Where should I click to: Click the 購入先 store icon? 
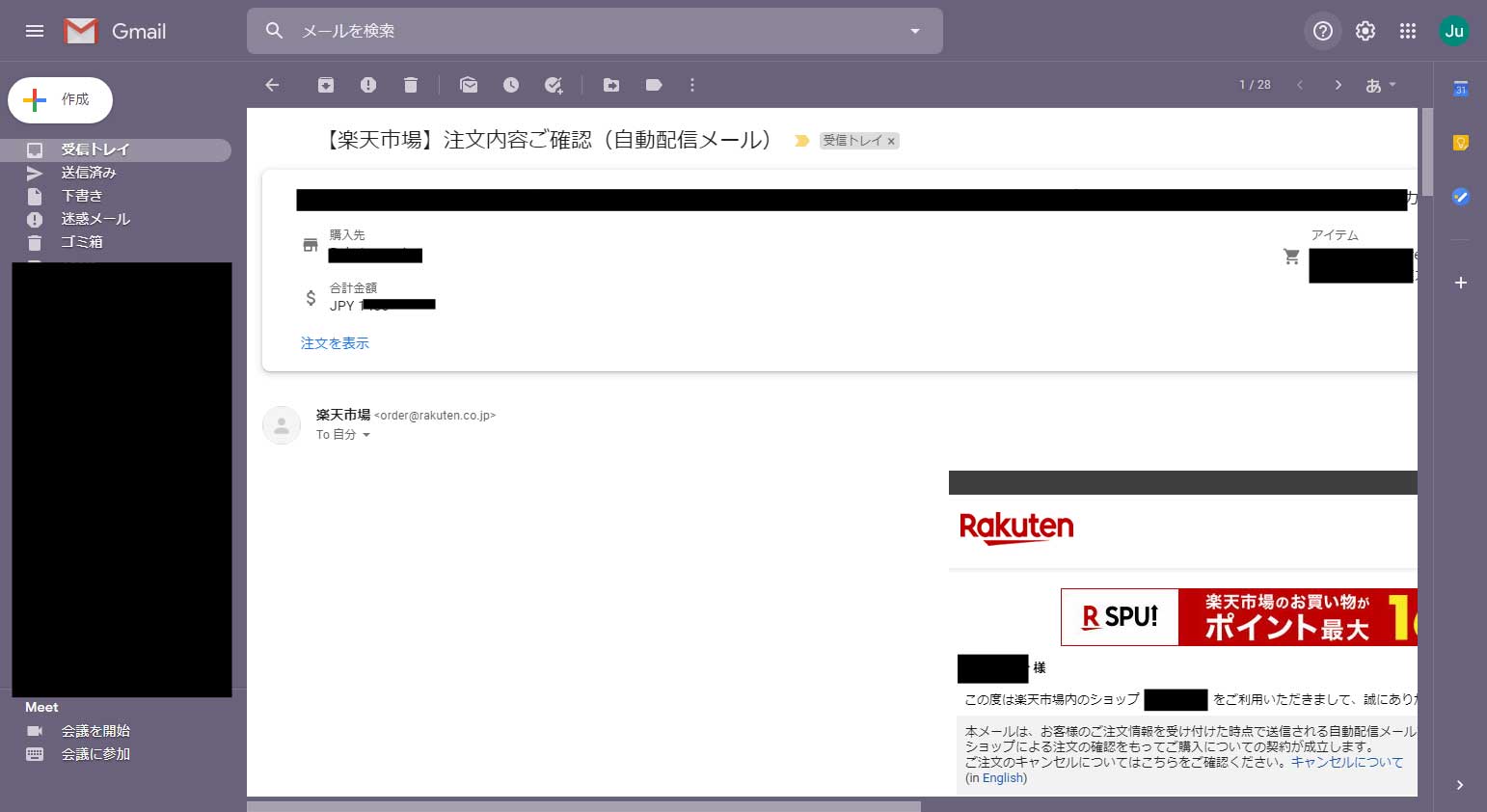(x=311, y=245)
